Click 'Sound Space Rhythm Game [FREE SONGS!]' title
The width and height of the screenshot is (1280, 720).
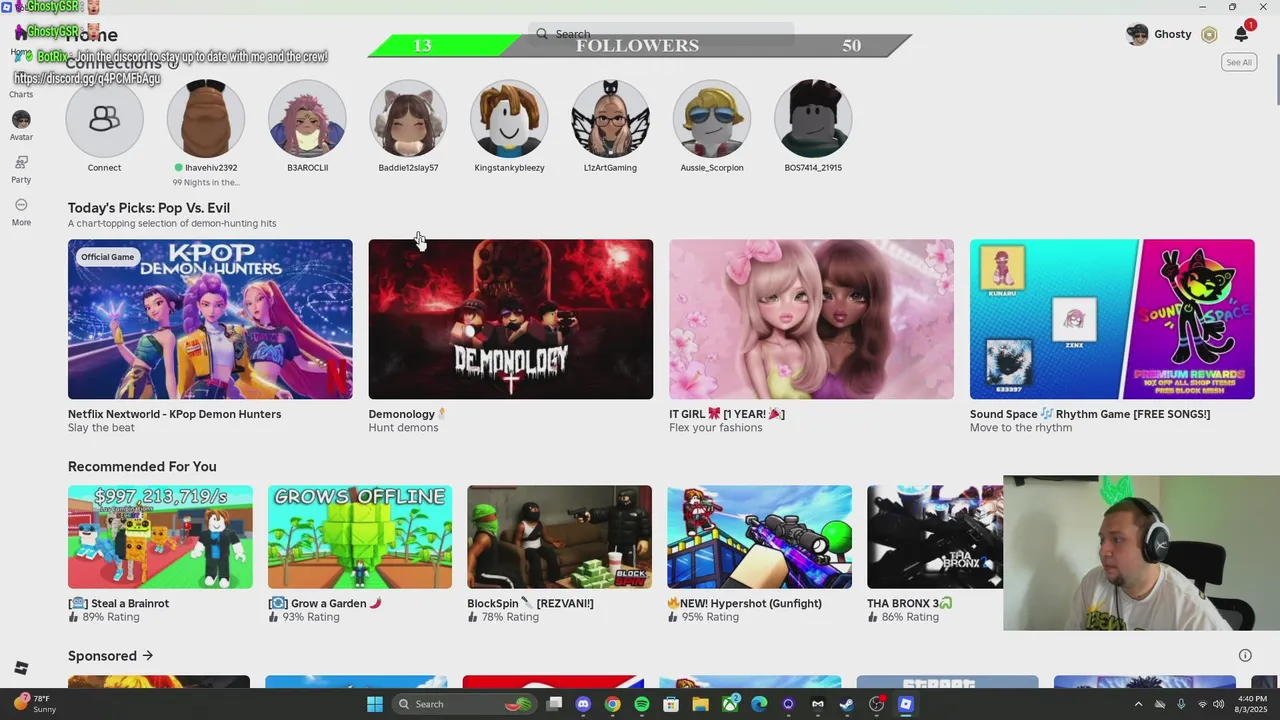tap(1090, 414)
